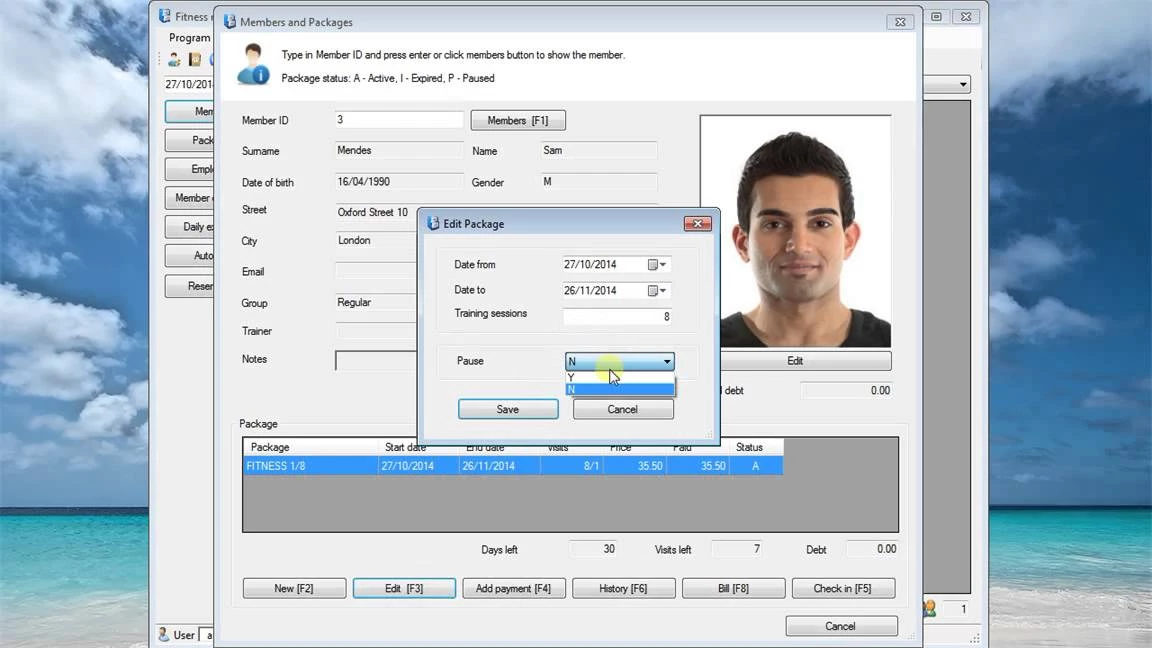Select the FITNESS 1/8 package row

tap(512, 466)
